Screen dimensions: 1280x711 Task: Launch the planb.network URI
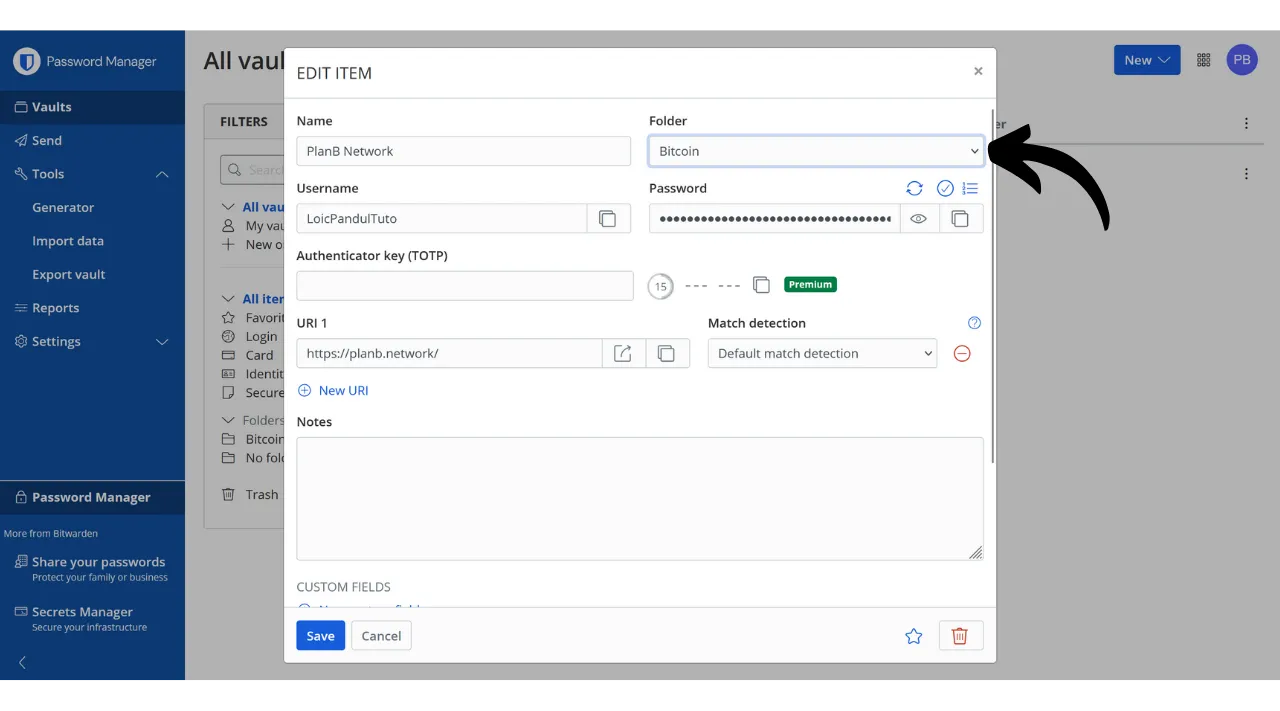623,353
